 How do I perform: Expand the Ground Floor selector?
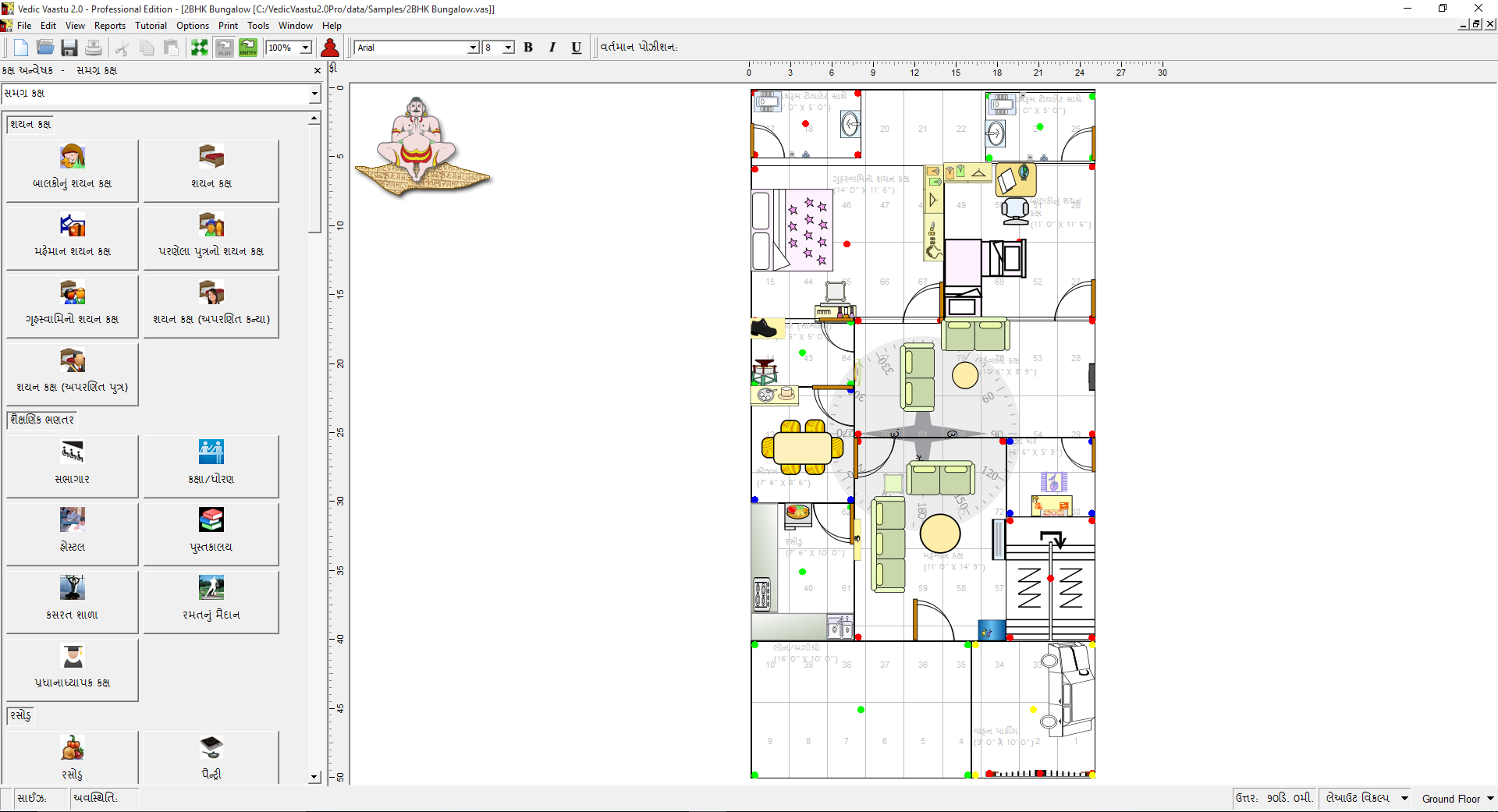[x=1489, y=799]
